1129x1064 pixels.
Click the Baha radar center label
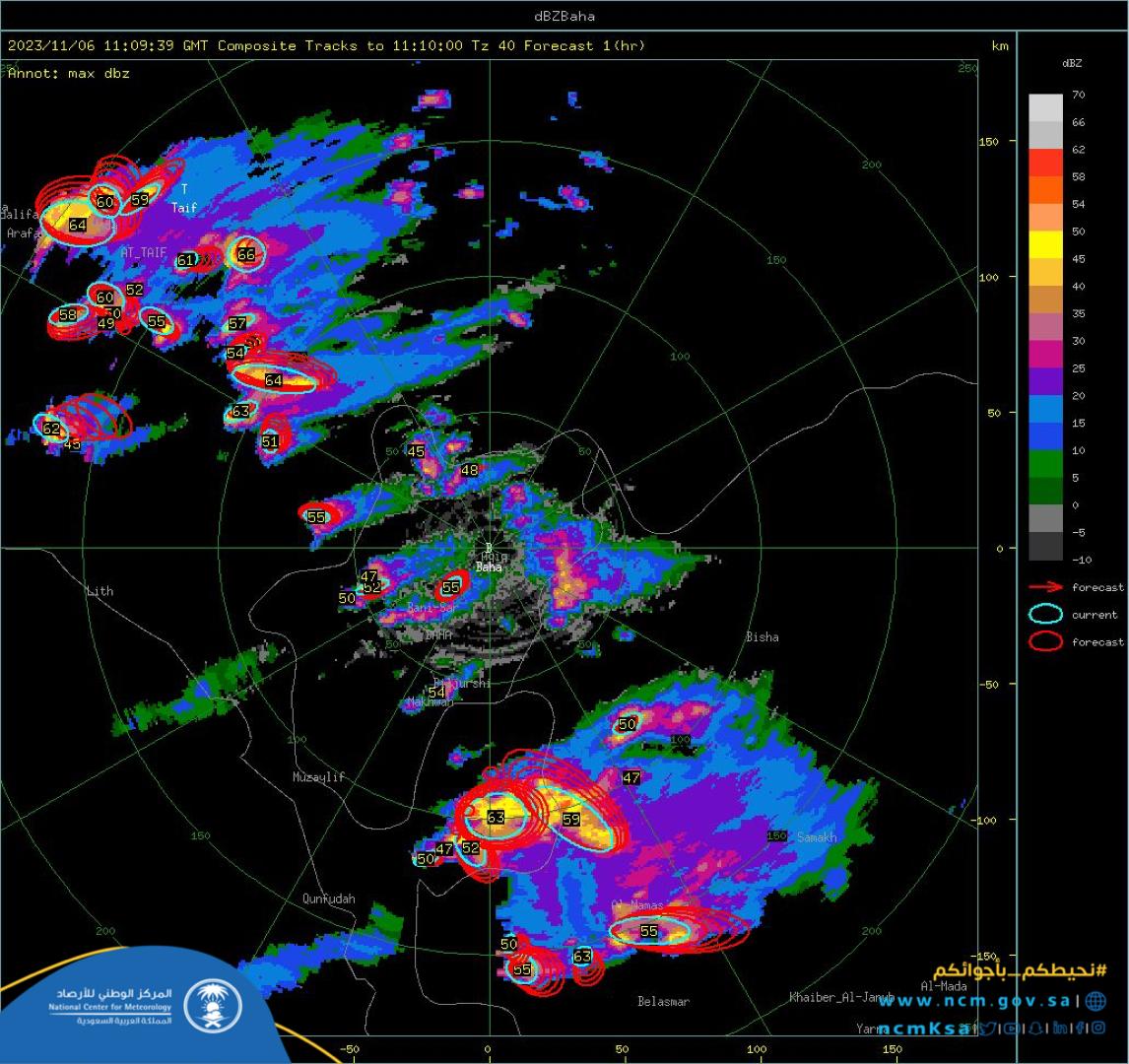click(489, 567)
